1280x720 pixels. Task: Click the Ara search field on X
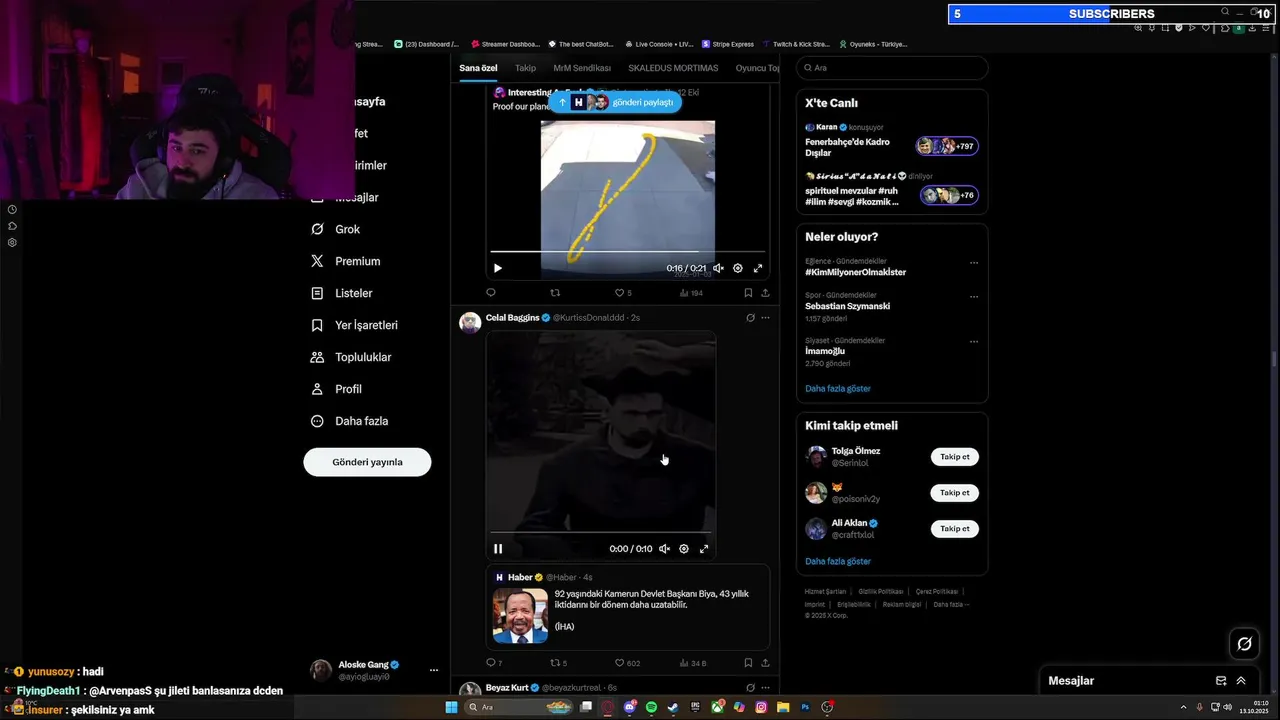892,68
